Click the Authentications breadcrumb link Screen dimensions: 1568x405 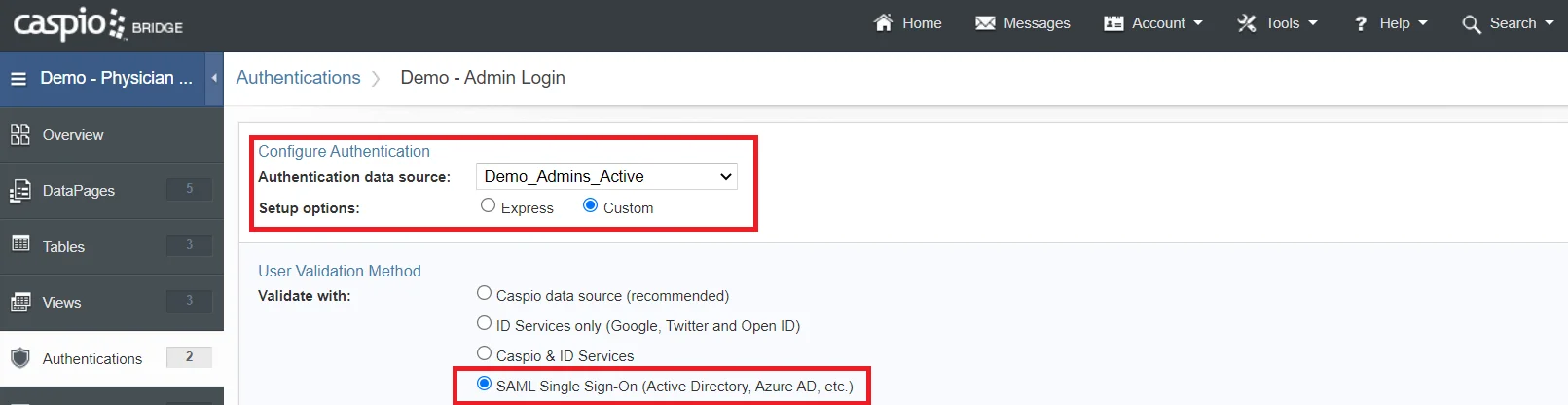click(x=298, y=78)
